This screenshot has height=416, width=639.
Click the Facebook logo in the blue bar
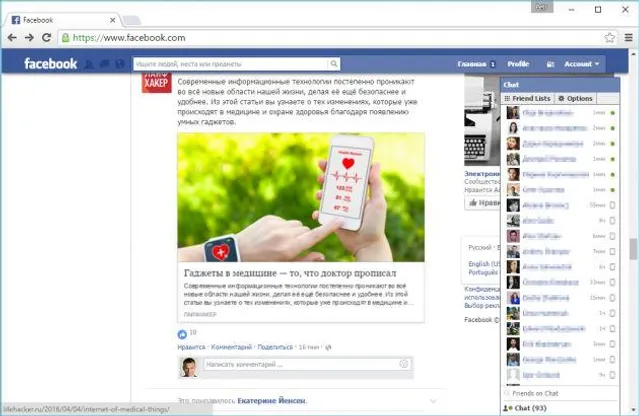pos(51,64)
